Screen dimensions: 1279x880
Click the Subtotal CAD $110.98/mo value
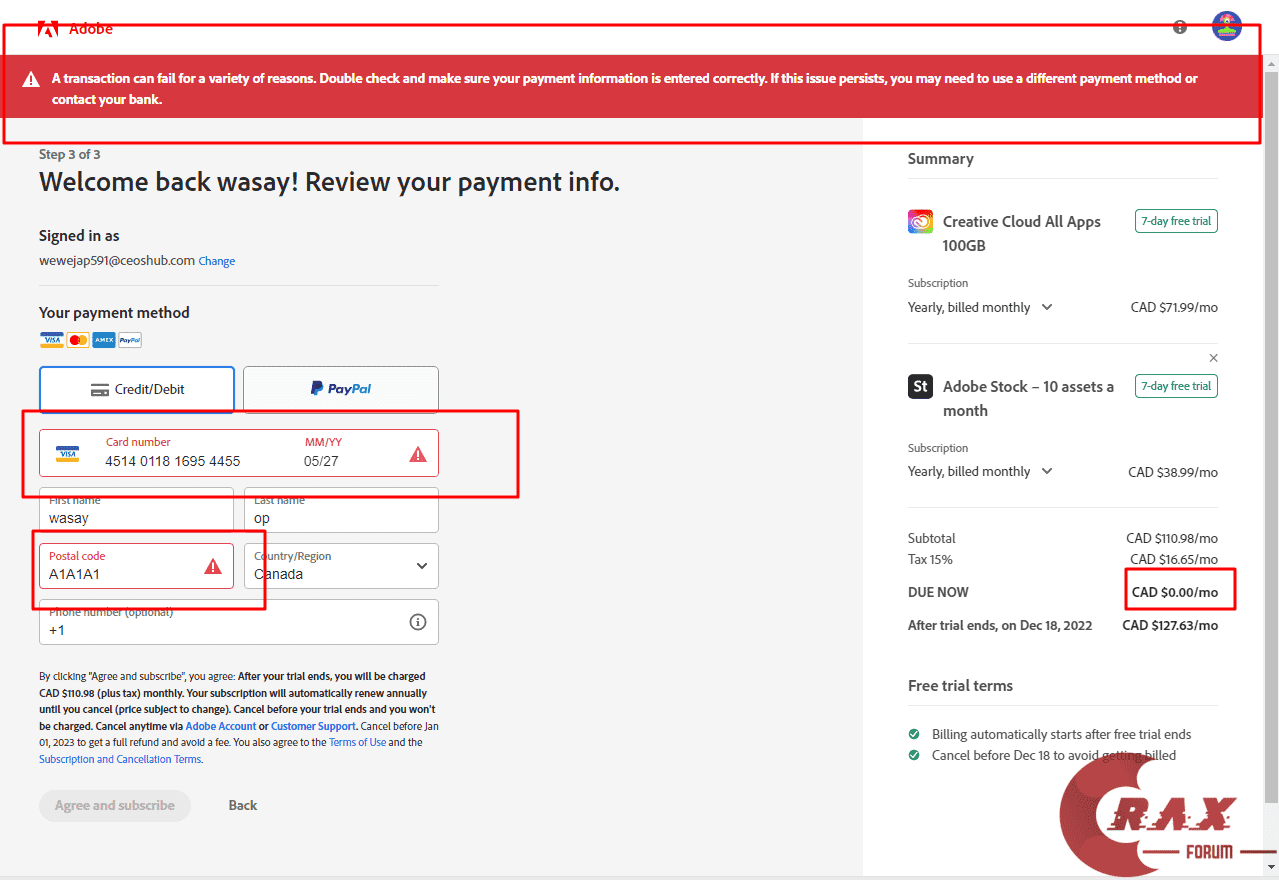tap(1172, 538)
